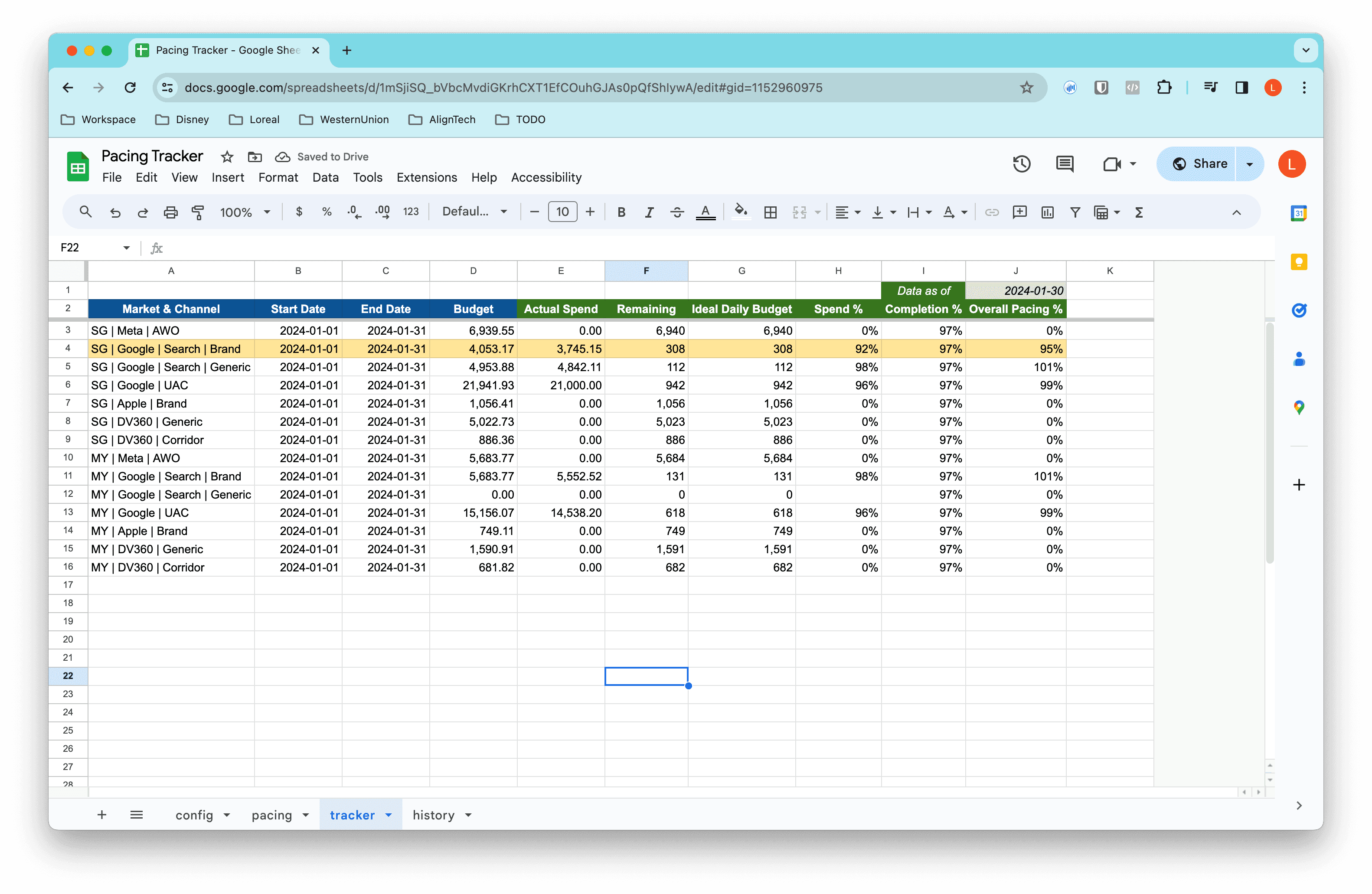The height and width of the screenshot is (894, 1372).
Task: Move document to a folder
Action: point(255,157)
